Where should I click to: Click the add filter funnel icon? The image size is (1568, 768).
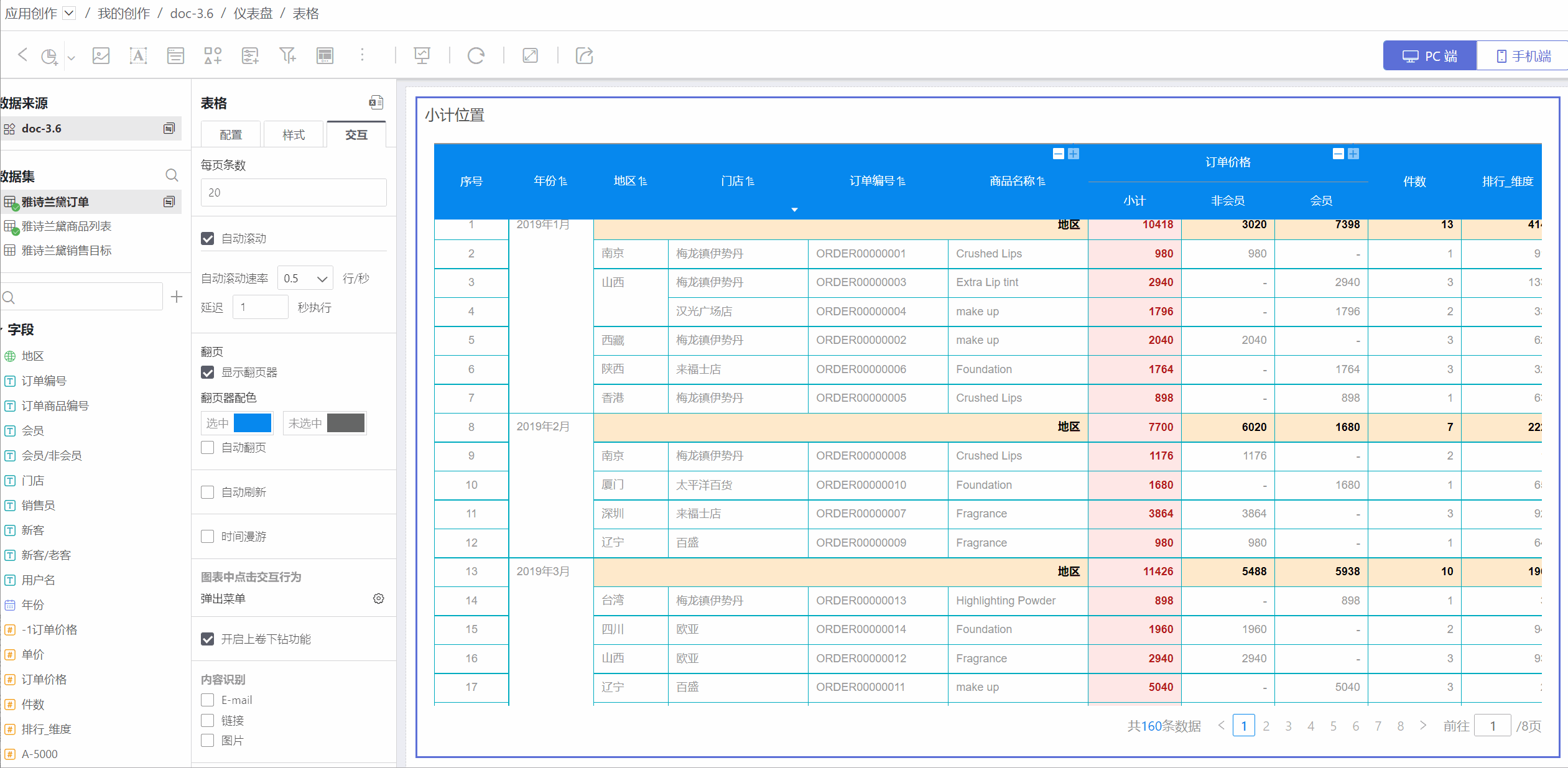(x=287, y=56)
